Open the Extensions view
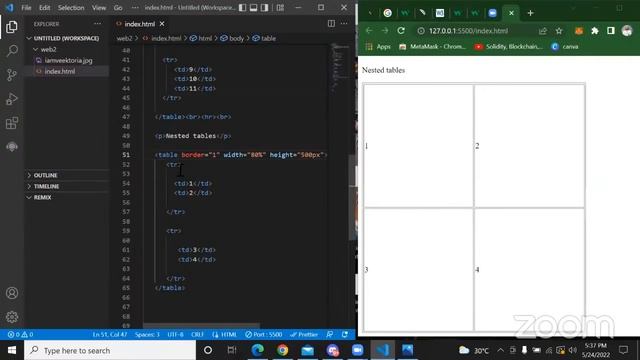The height and width of the screenshot is (360, 640). point(12,123)
